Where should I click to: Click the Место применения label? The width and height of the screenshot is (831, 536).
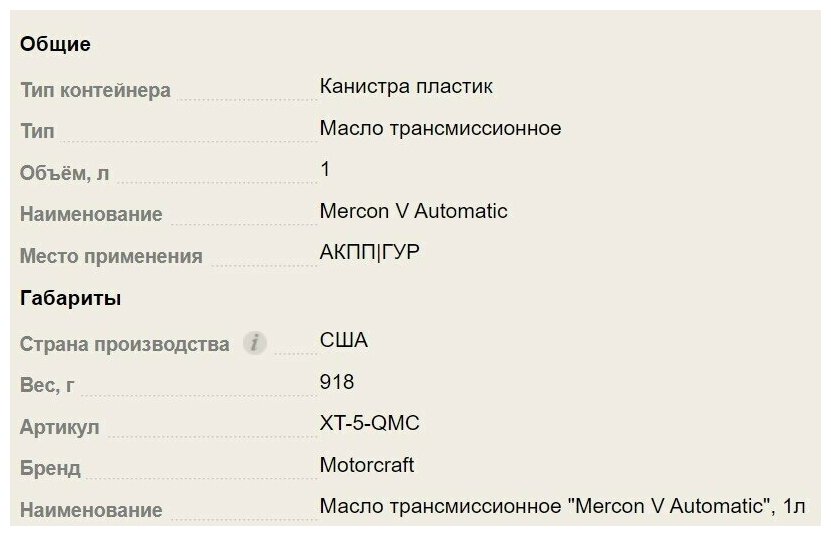pyautogui.click(x=111, y=256)
